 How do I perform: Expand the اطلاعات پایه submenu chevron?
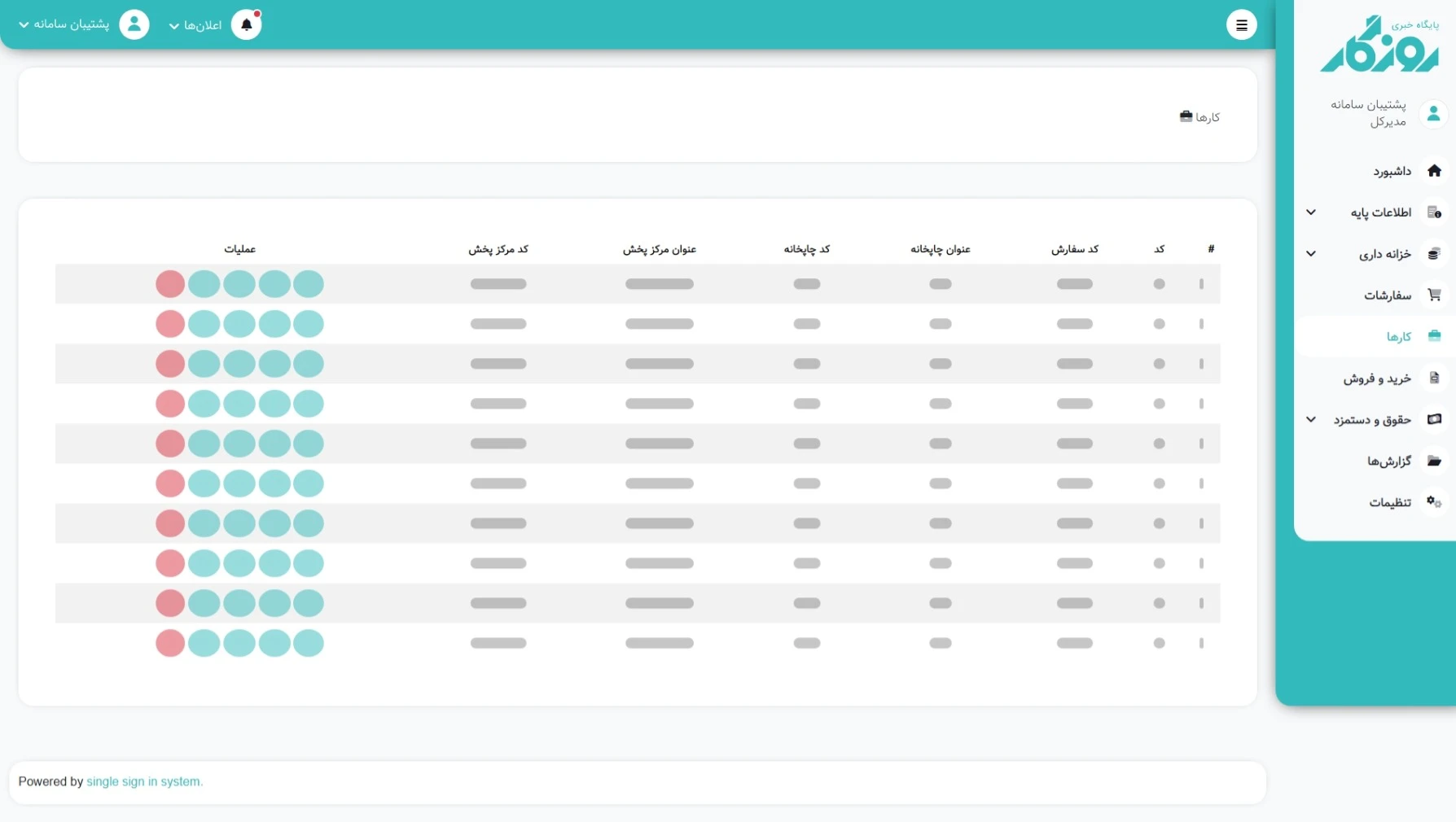coord(1311,212)
